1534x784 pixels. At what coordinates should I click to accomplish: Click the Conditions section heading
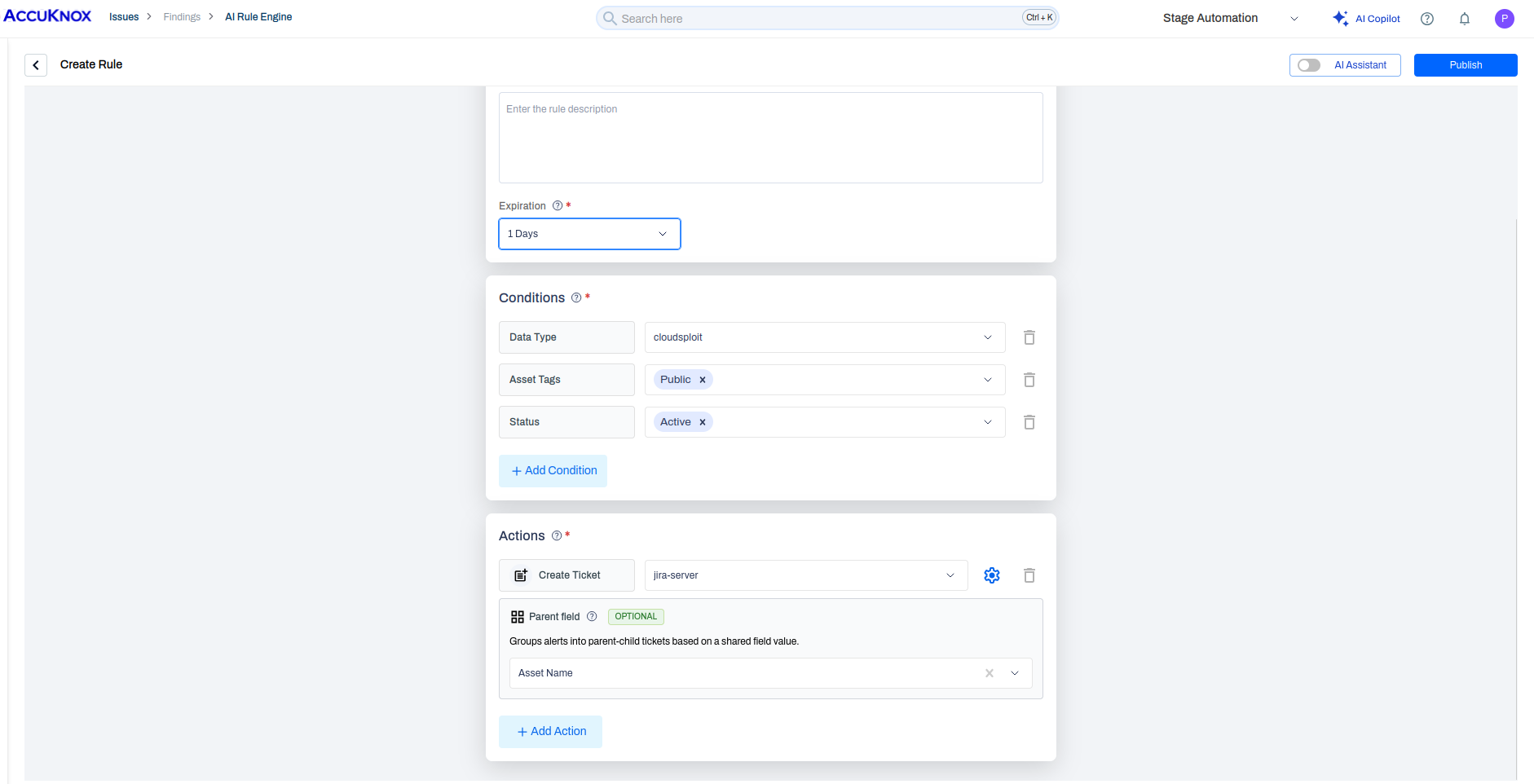click(531, 298)
